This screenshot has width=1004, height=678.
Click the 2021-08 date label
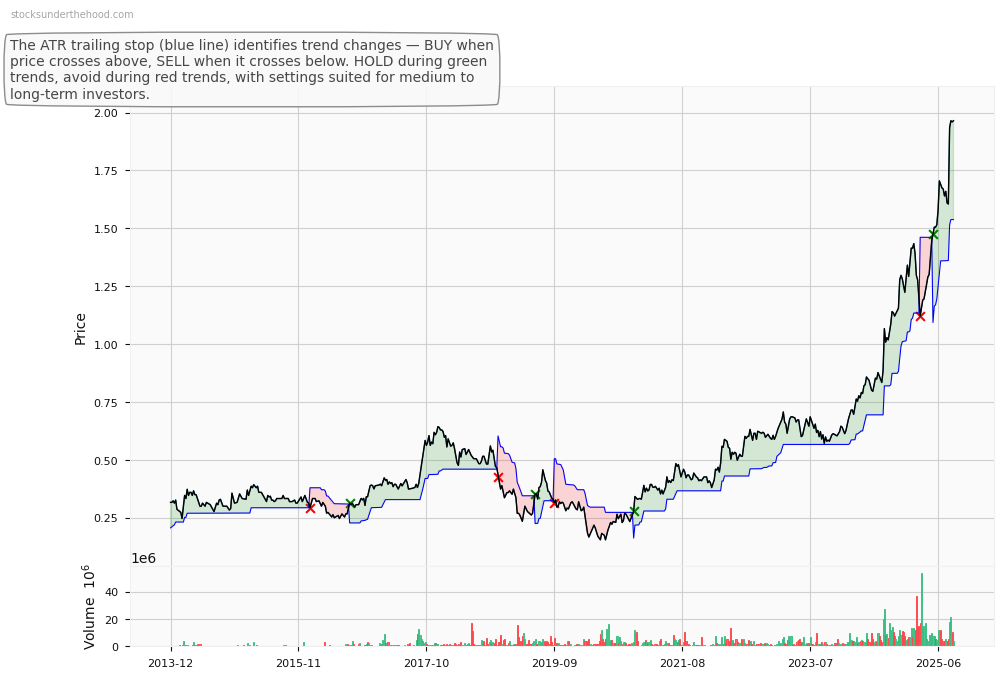pos(683,663)
